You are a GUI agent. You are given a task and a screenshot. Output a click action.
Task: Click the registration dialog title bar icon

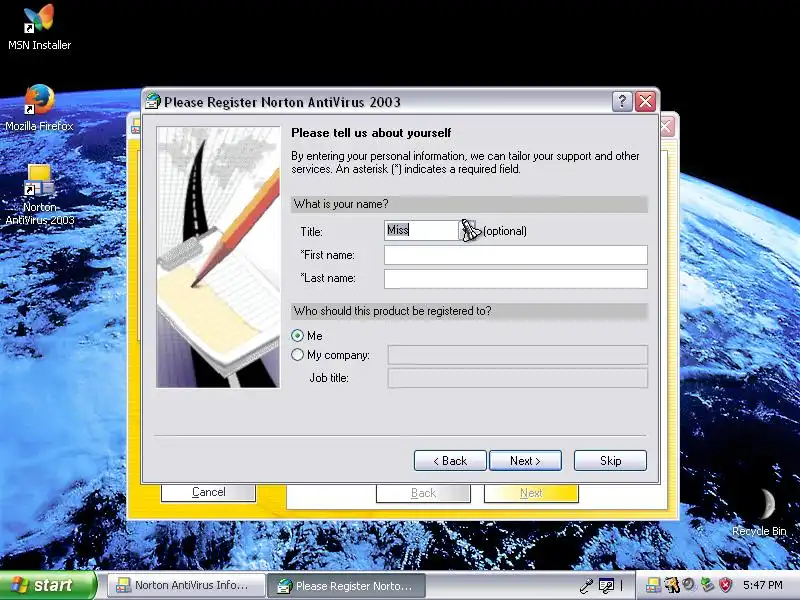[x=153, y=102]
